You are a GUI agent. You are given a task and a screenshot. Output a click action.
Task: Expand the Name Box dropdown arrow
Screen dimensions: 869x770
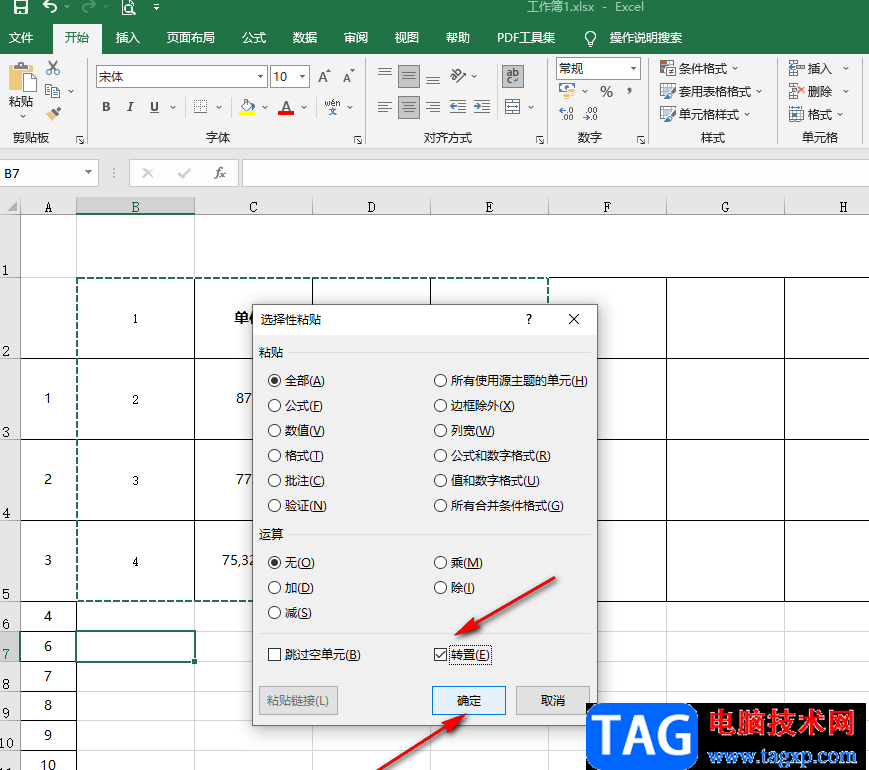point(88,172)
